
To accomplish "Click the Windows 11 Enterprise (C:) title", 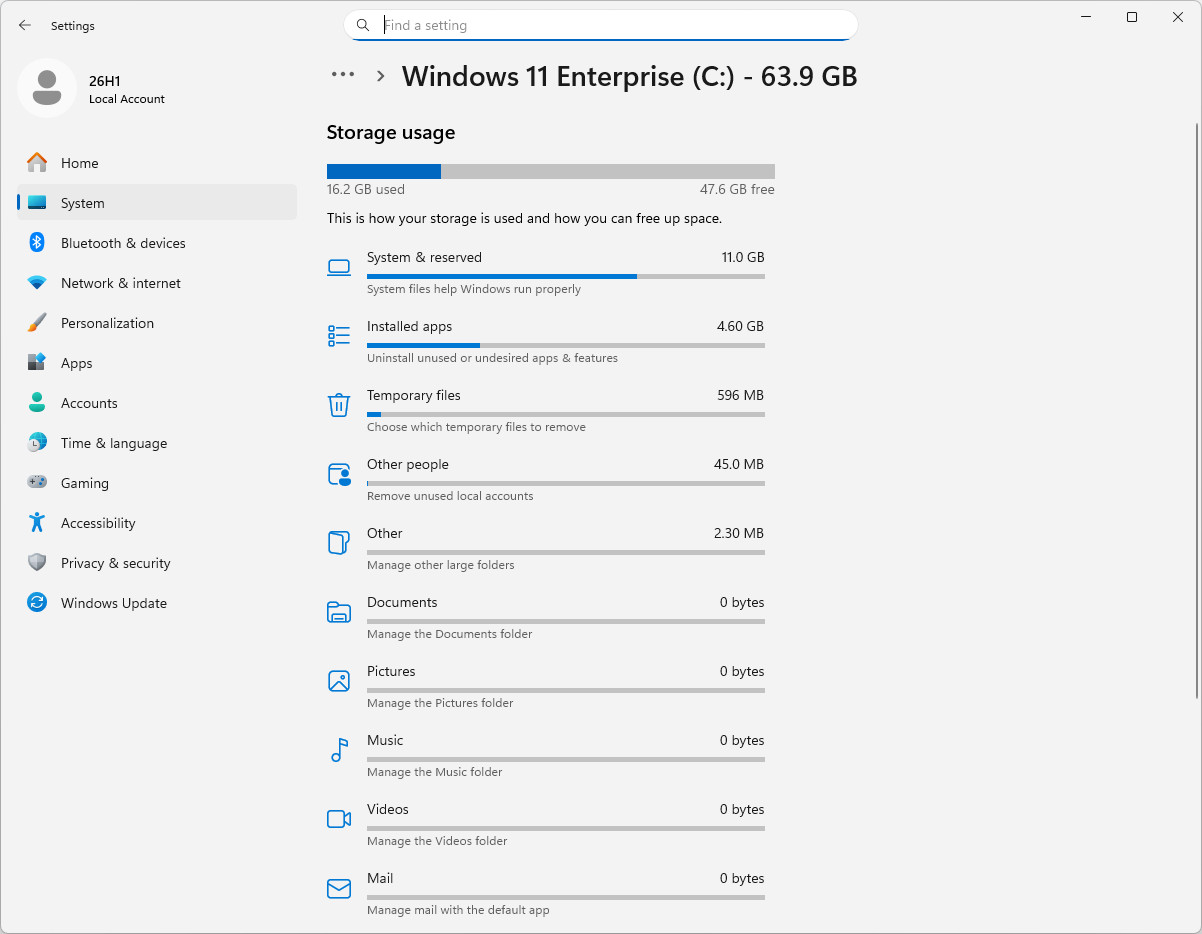I will pos(630,76).
